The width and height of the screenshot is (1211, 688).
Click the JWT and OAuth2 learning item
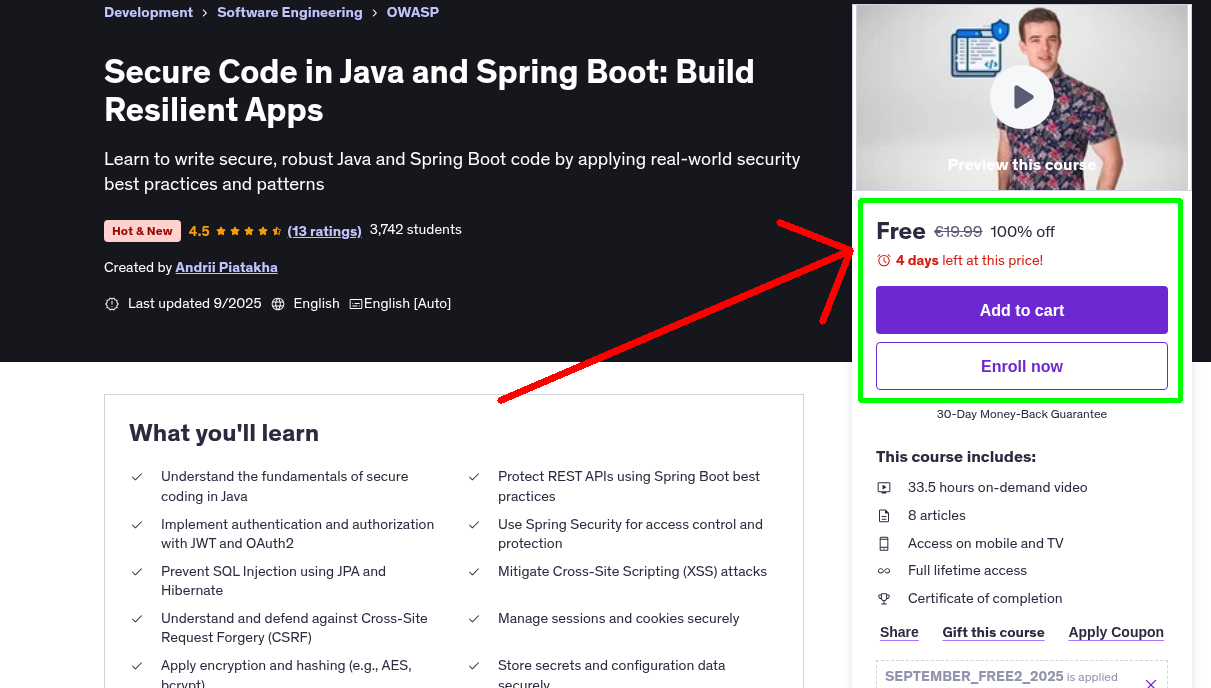click(297, 534)
